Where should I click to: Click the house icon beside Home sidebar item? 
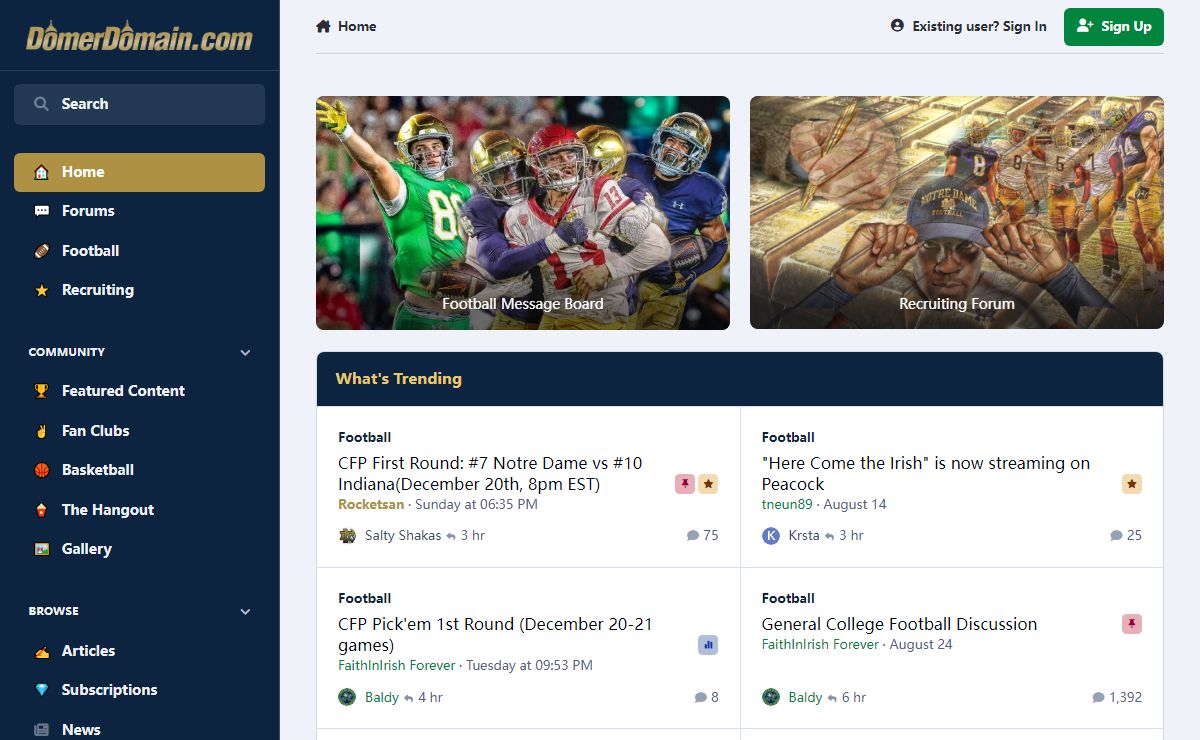pyautogui.click(x=41, y=172)
